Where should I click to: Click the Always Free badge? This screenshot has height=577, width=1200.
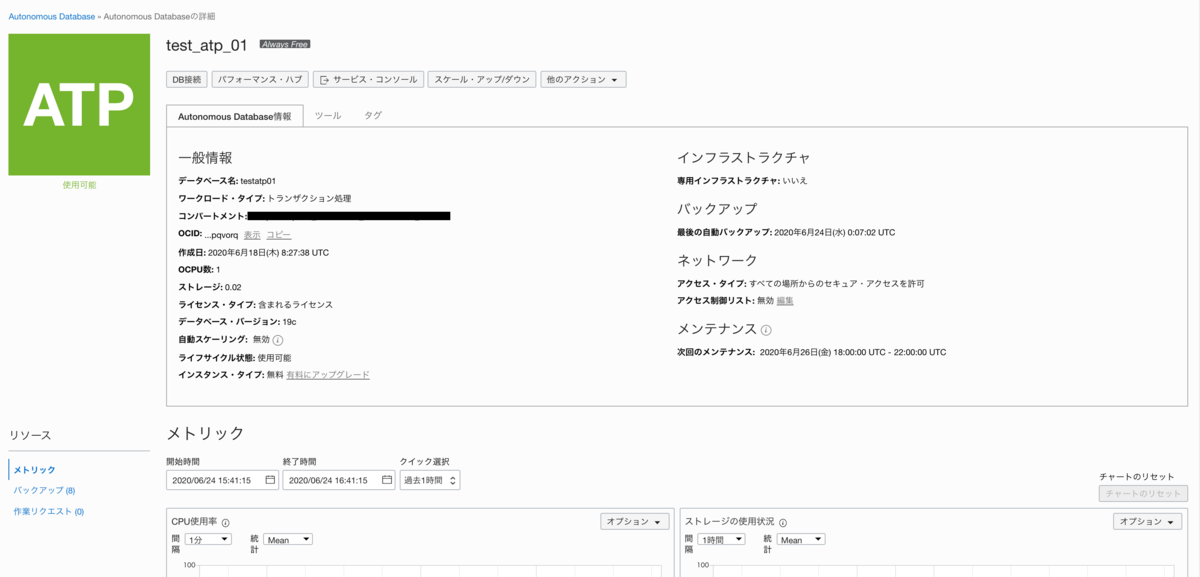[285, 45]
